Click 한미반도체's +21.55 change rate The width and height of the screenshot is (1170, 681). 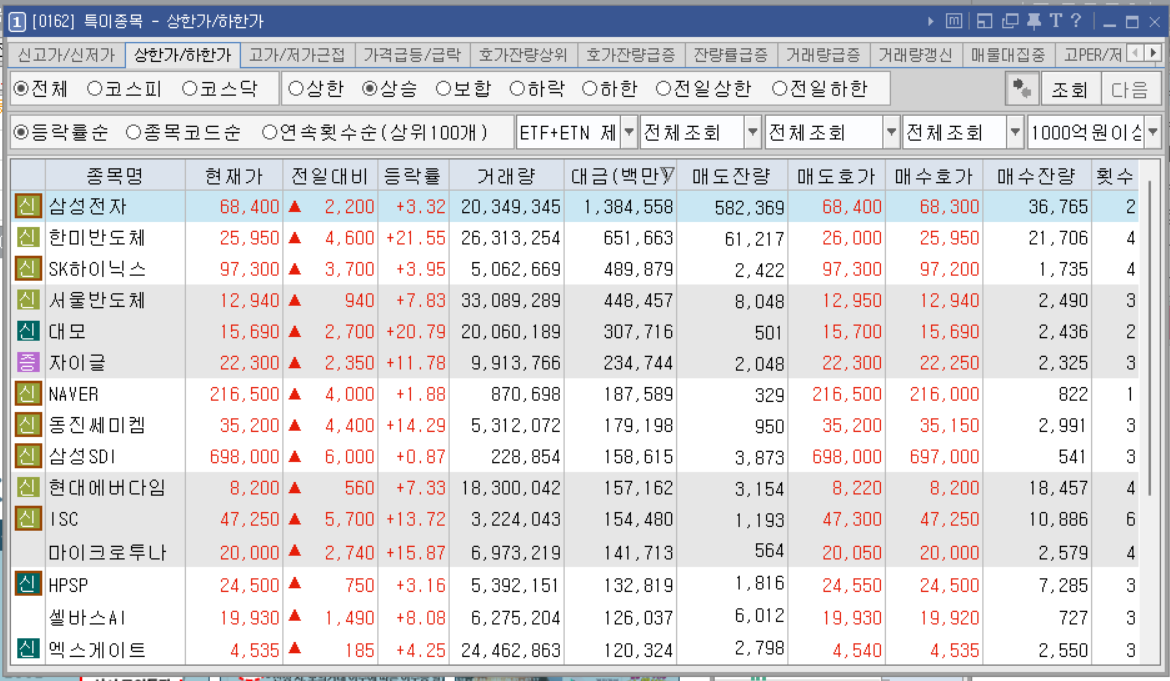(x=415, y=237)
